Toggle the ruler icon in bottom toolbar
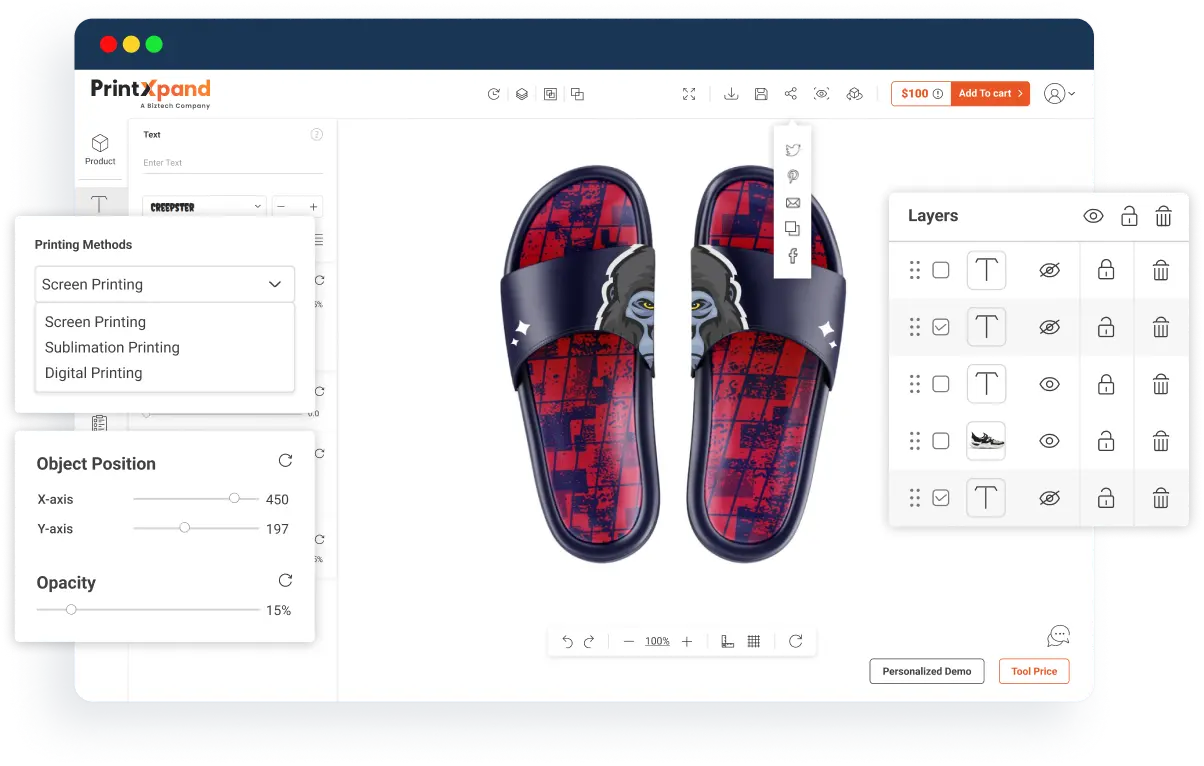The height and width of the screenshot is (766, 1204). tap(728, 642)
